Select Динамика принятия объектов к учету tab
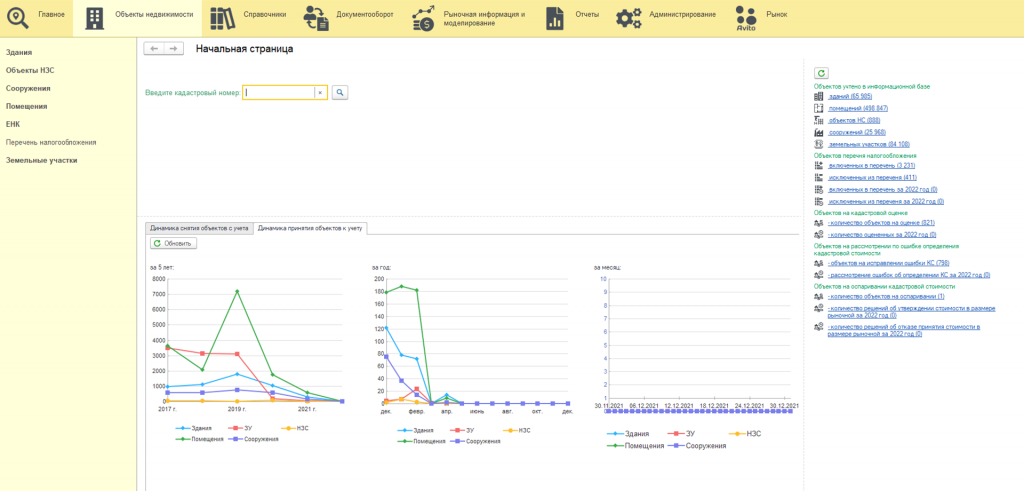The width and height of the screenshot is (1024, 491). point(311,229)
